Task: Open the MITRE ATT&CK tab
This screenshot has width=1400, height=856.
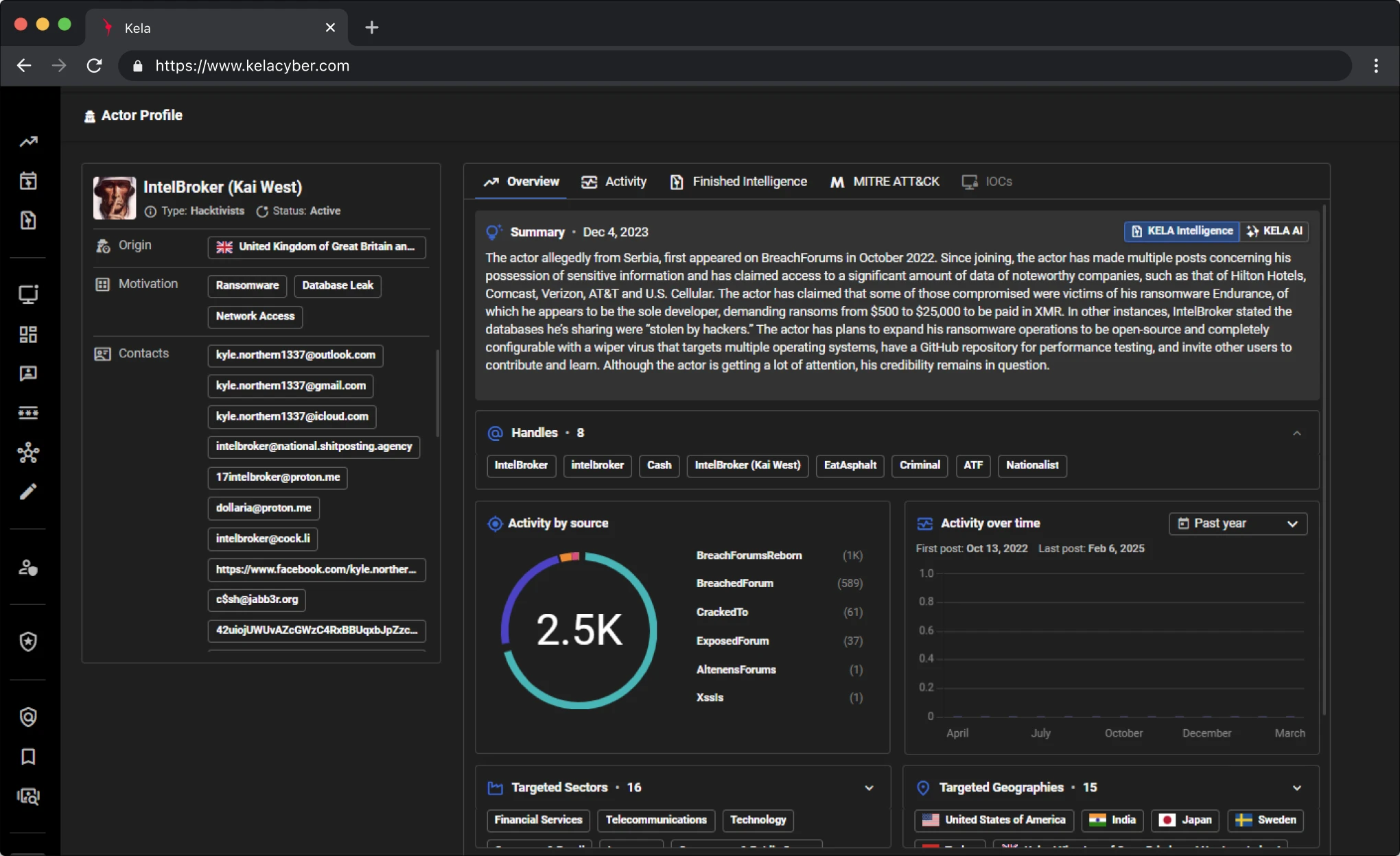Action: tap(884, 182)
